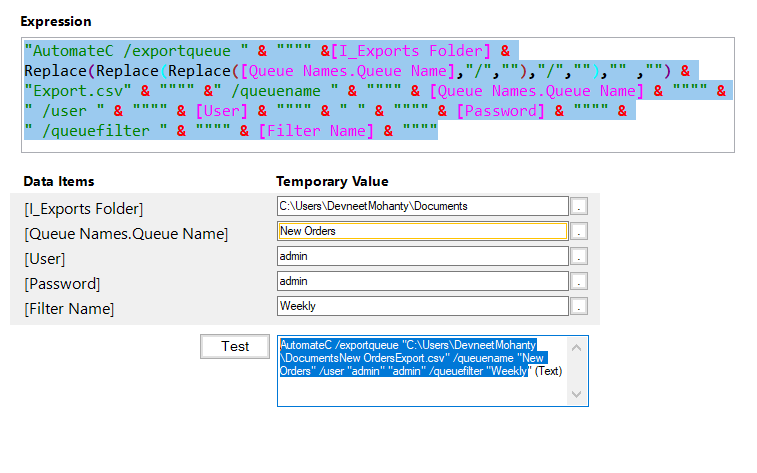This screenshot has width=757, height=473.
Task: Click the [Filter Name] data item label
Action: (69, 309)
